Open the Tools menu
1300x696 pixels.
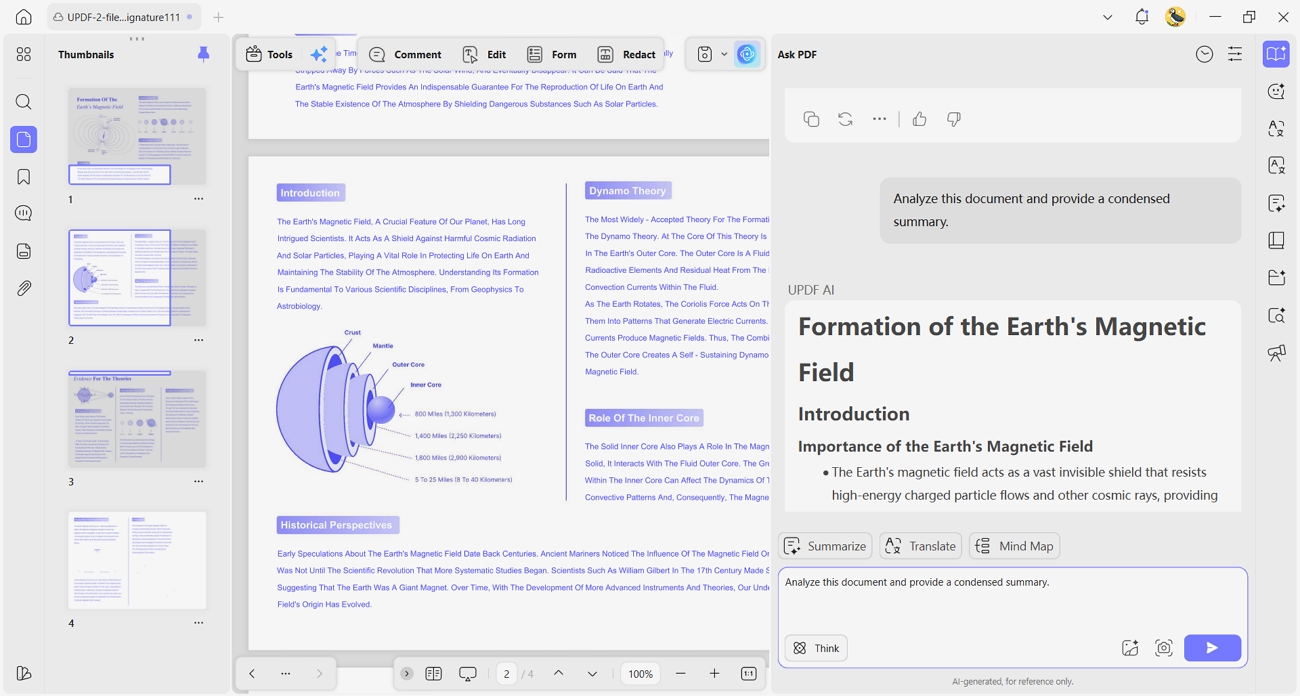(x=270, y=55)
